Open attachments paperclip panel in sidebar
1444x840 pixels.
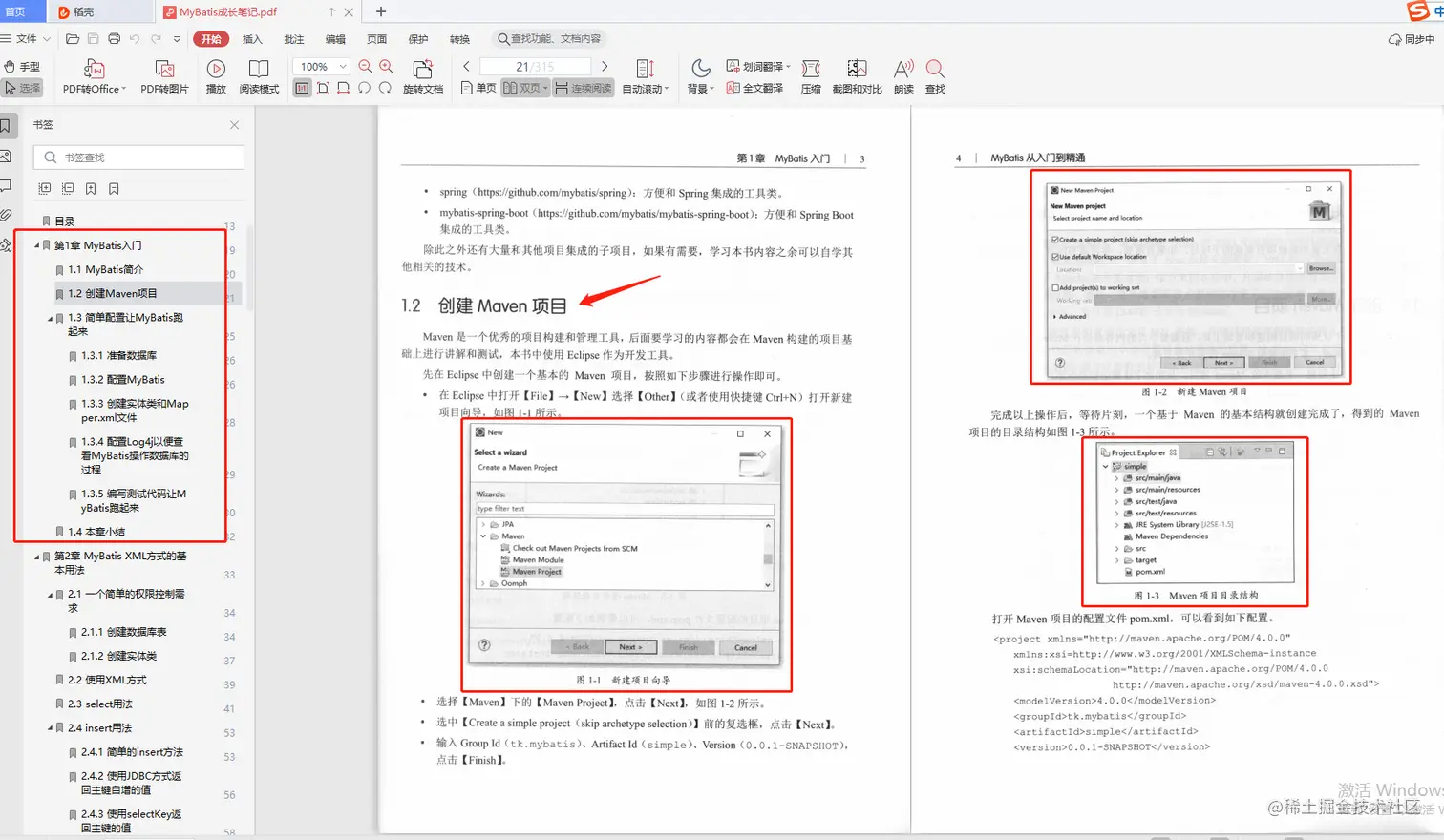click(5, 215)
